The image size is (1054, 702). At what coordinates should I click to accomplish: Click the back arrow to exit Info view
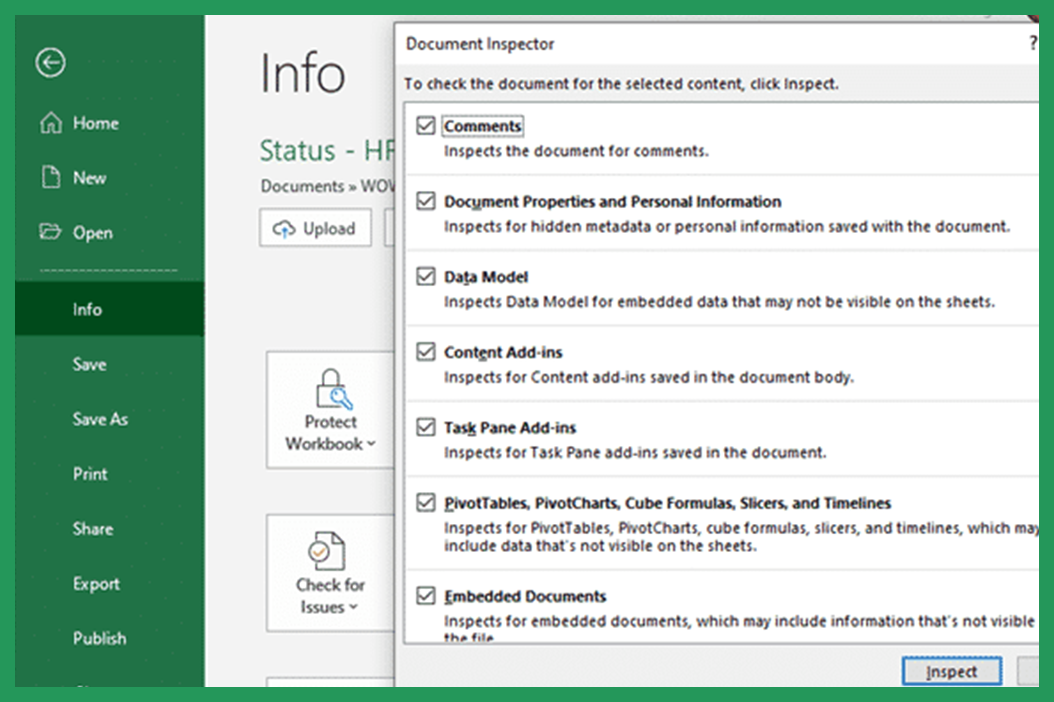[x=50, y=63]
